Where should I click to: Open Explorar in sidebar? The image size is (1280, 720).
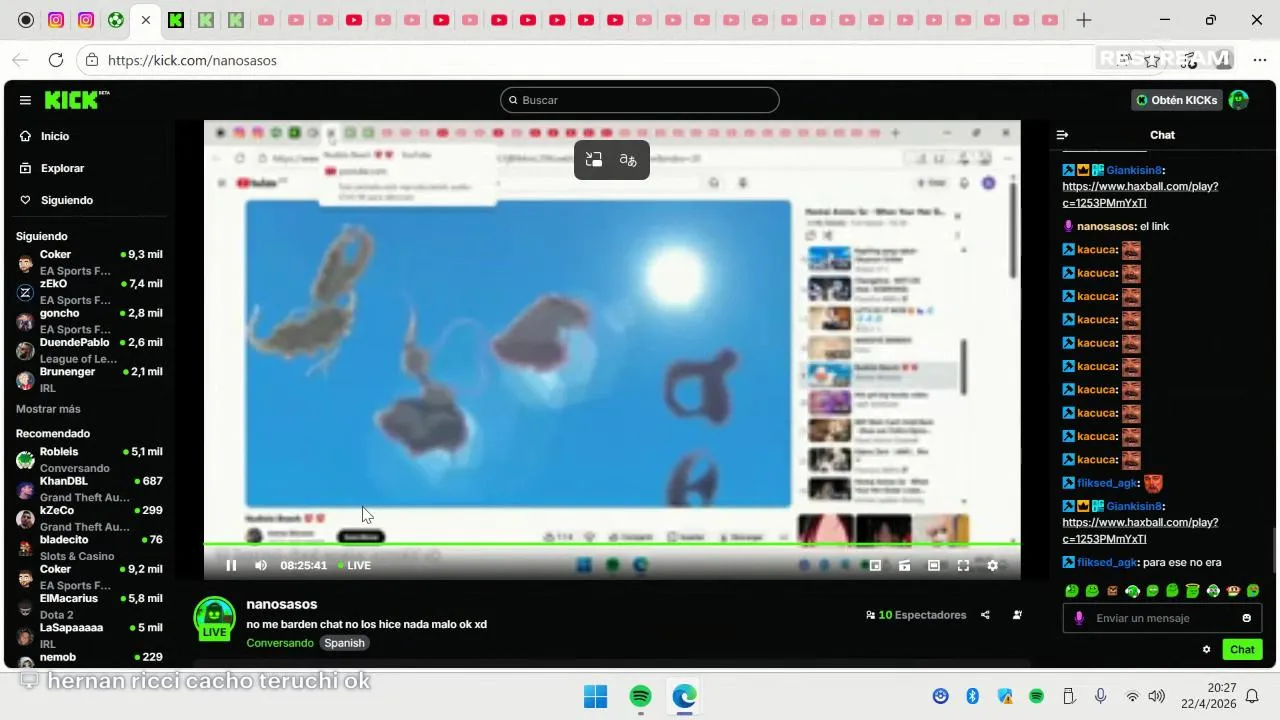pyautogui.click(x=61, y=168)
